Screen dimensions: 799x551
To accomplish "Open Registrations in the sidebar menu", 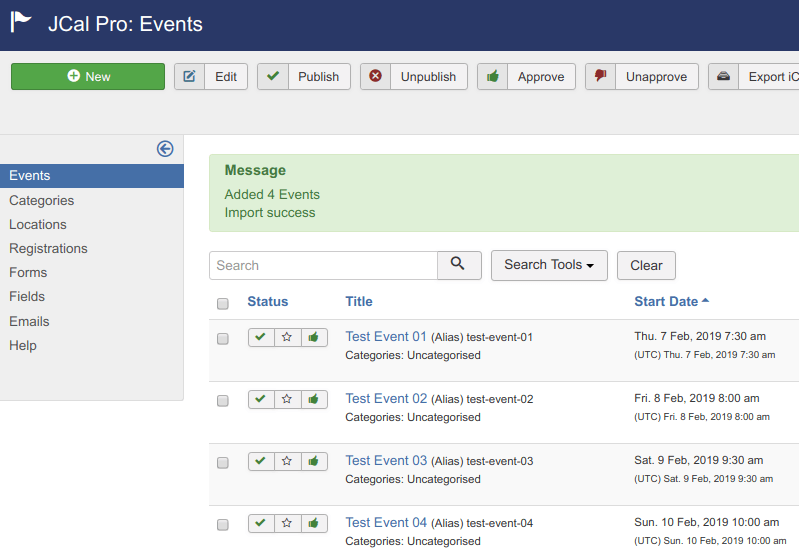I will point(48,248).
